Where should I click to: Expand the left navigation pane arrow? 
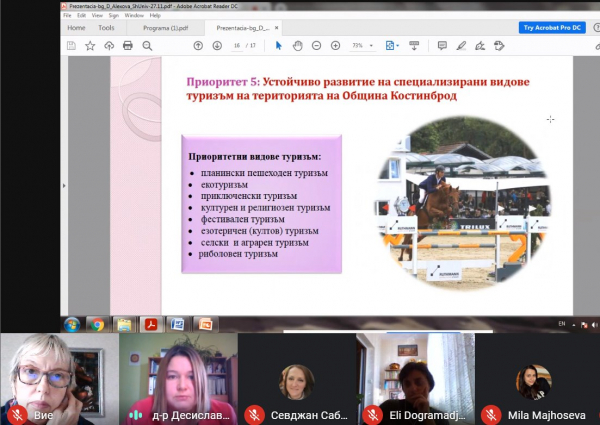pos(65,185)
